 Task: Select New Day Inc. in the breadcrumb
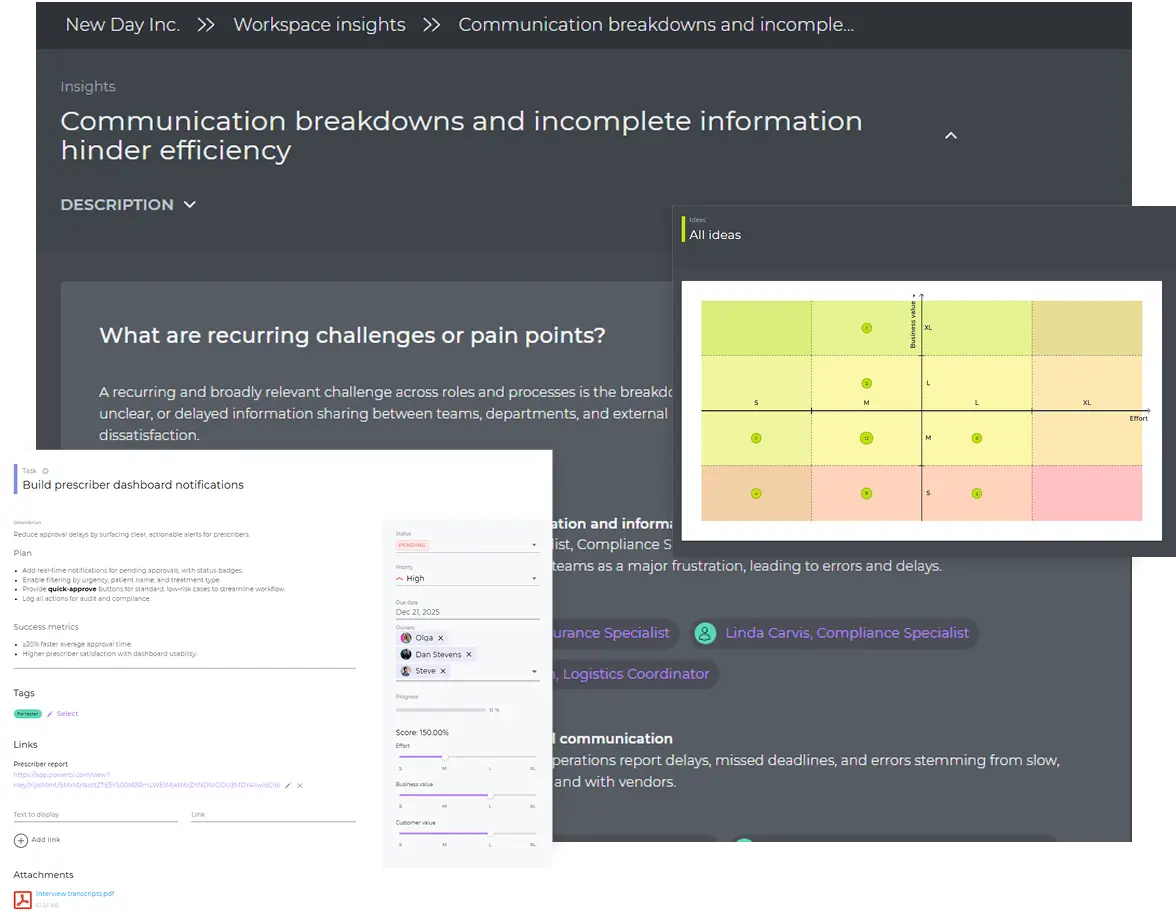[122, 24]
